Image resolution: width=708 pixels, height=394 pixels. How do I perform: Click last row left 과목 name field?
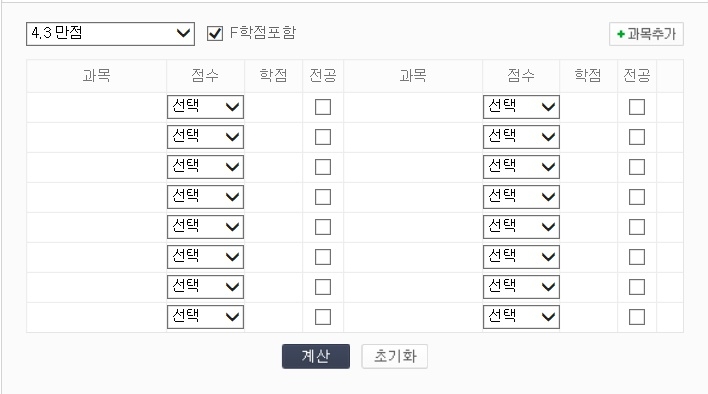[96, 317]
